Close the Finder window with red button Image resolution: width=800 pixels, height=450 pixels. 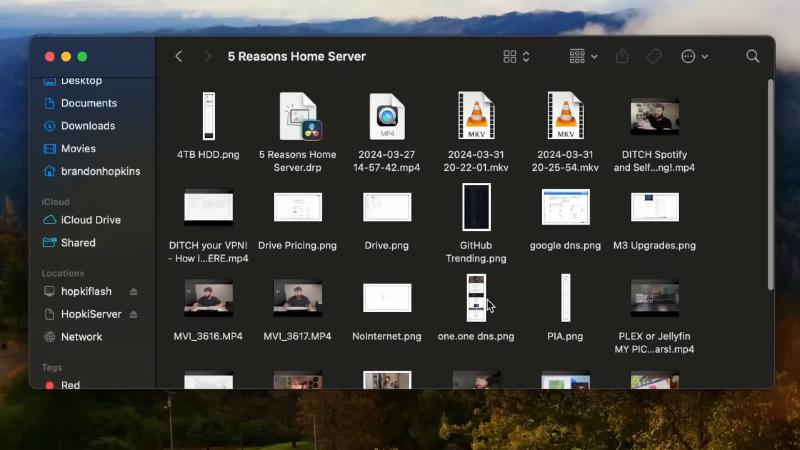49,57
